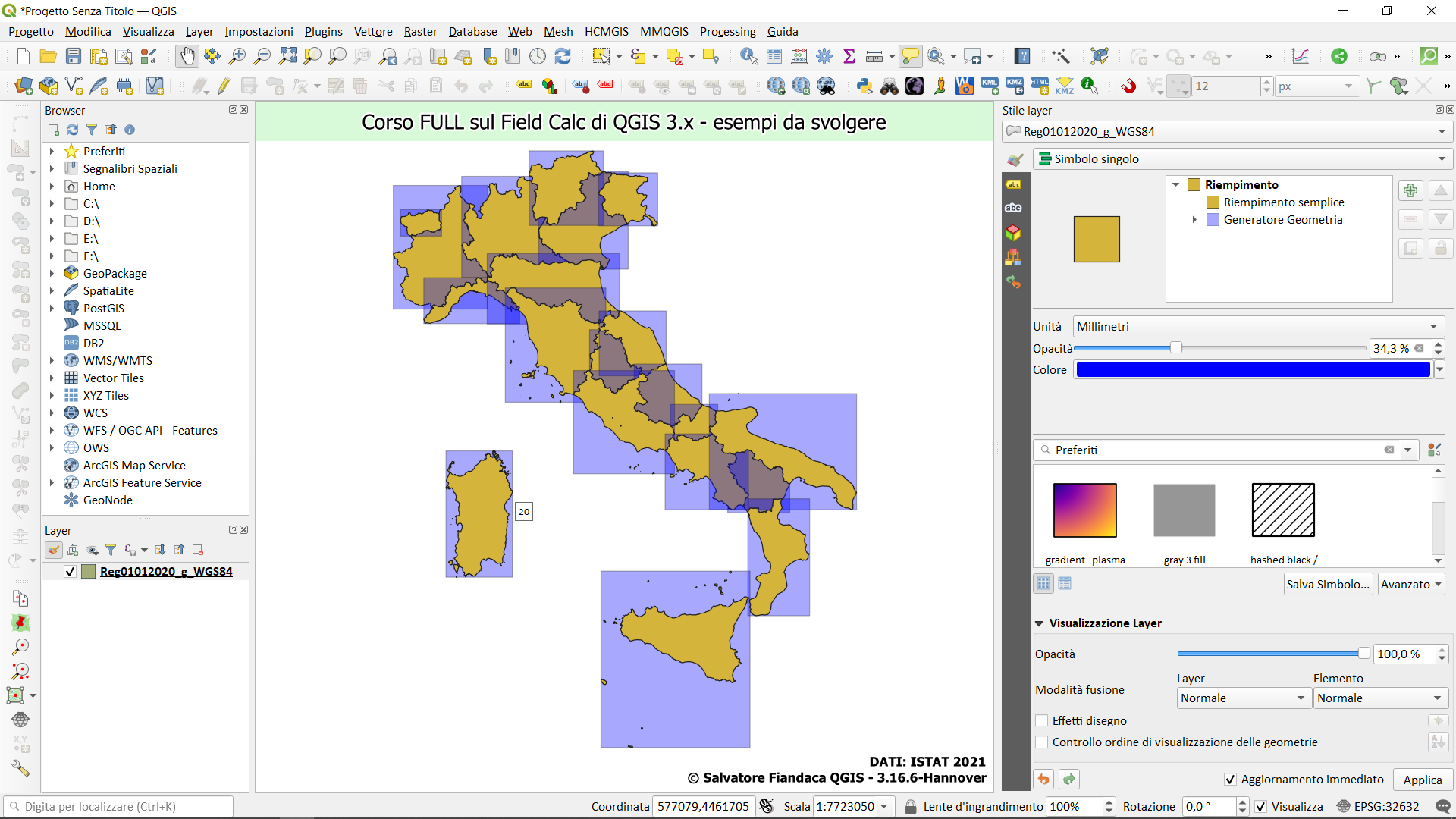Viewport: 1456px width, 819px height.
Task: Open the Vettore menu
Action: 373,31
